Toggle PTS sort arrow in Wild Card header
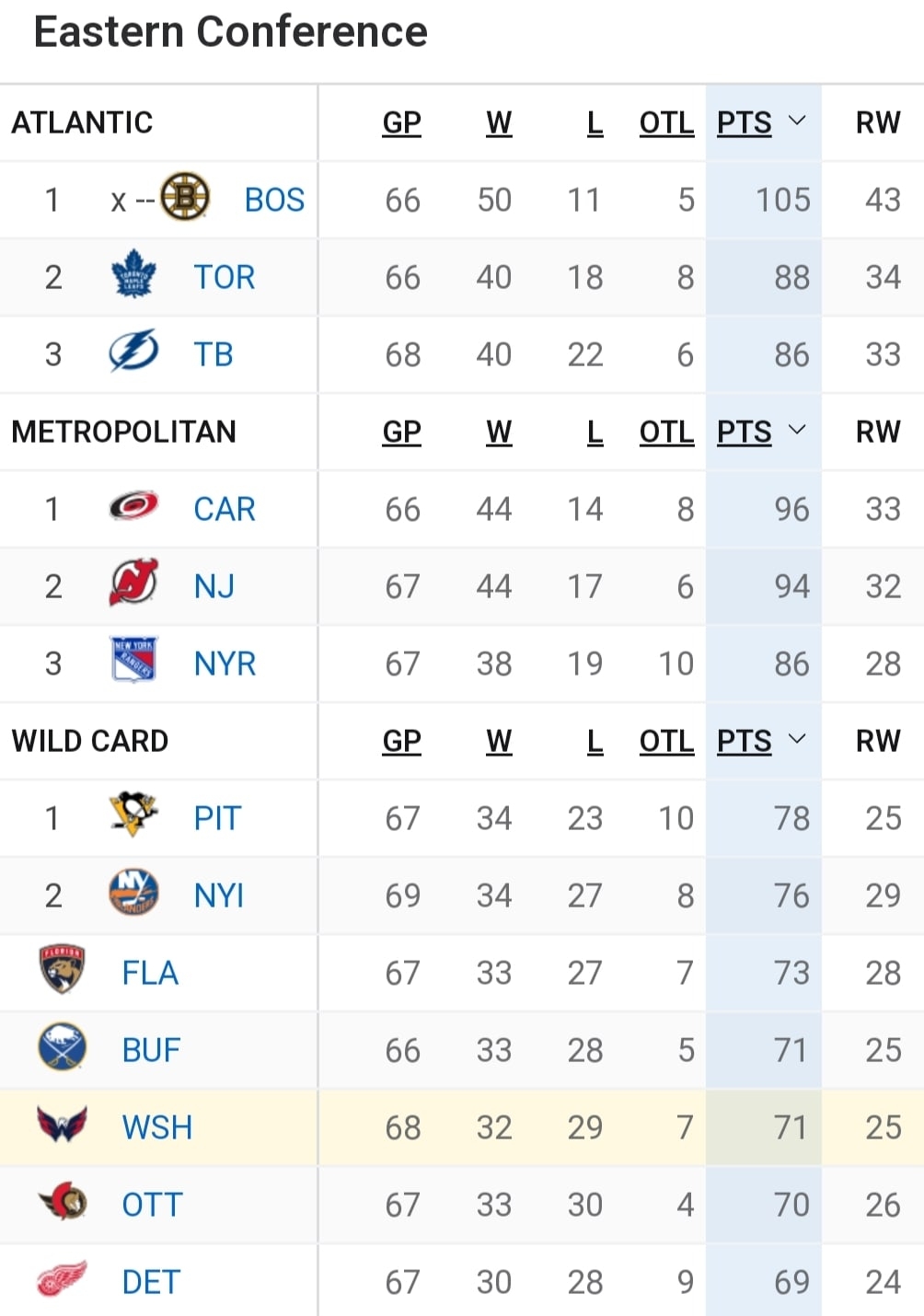Viewport: 924px width, 1316px height. pos(797,740)
